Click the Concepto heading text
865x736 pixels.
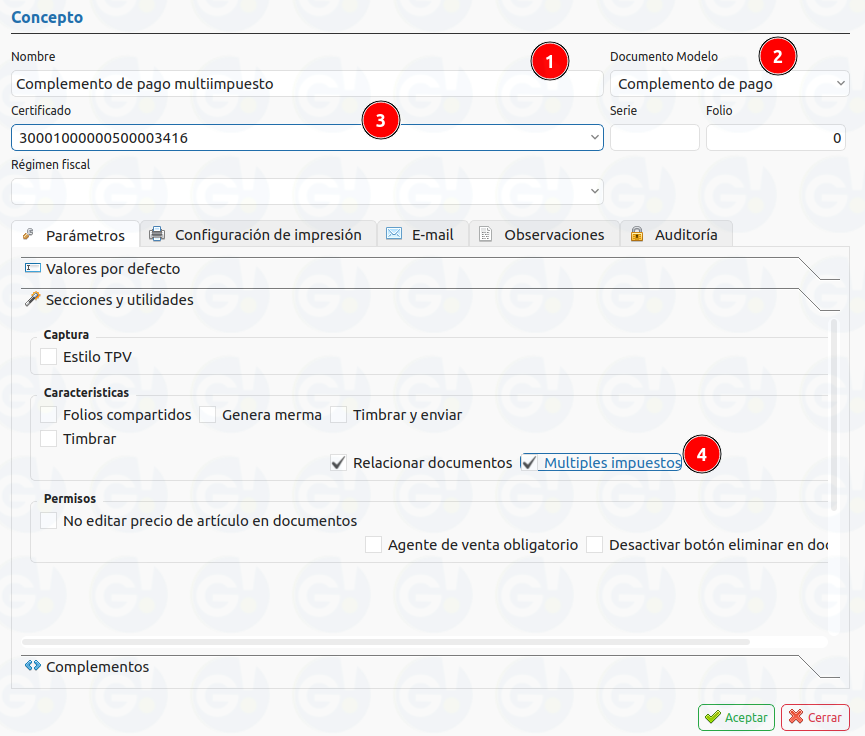(x=47, y=17)
